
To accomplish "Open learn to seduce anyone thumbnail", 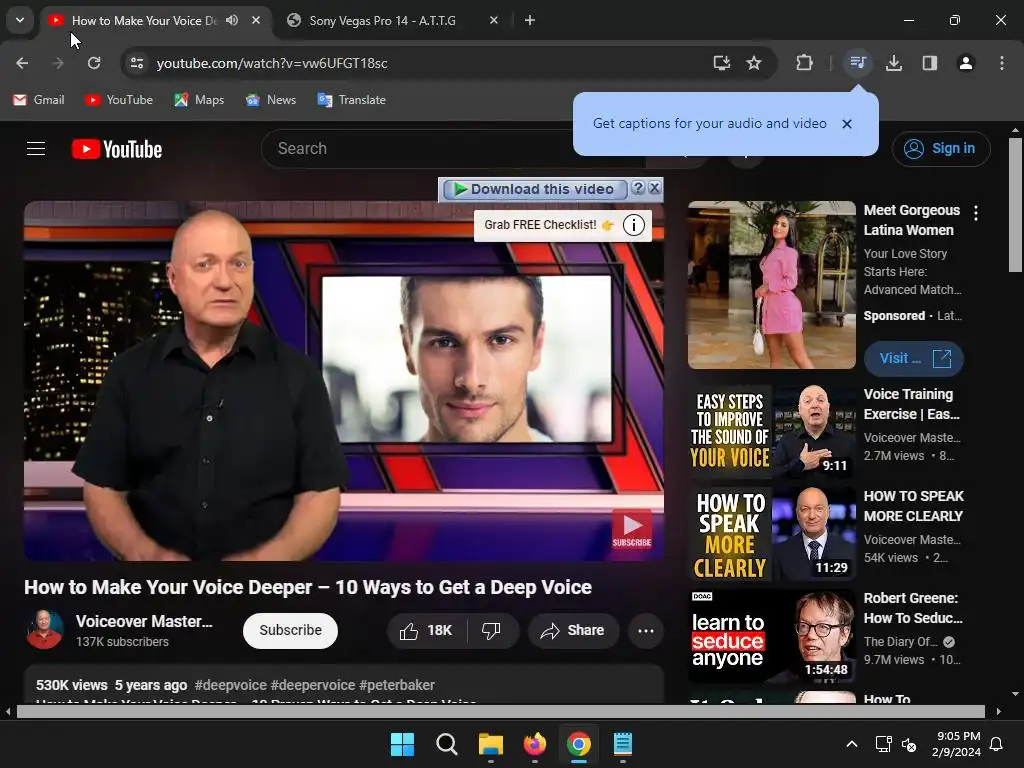I will coord(772,635).
